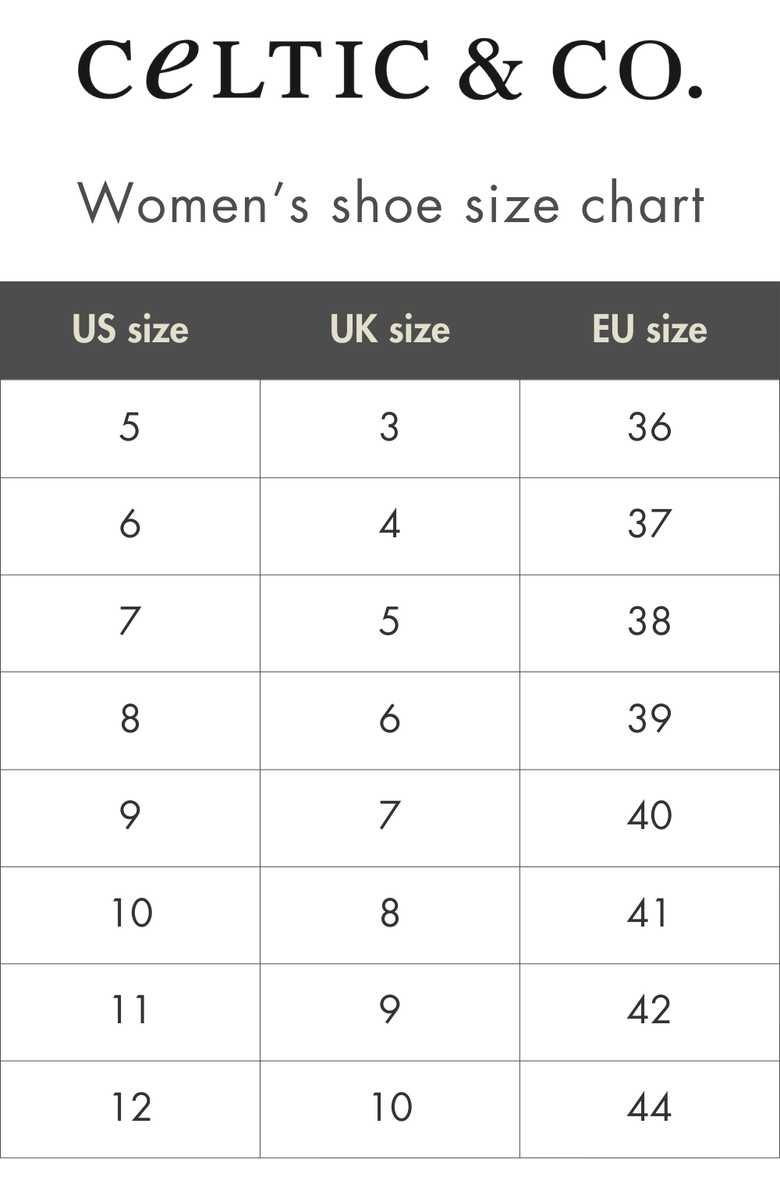Pick EU size 38 cell

point(649,621)
